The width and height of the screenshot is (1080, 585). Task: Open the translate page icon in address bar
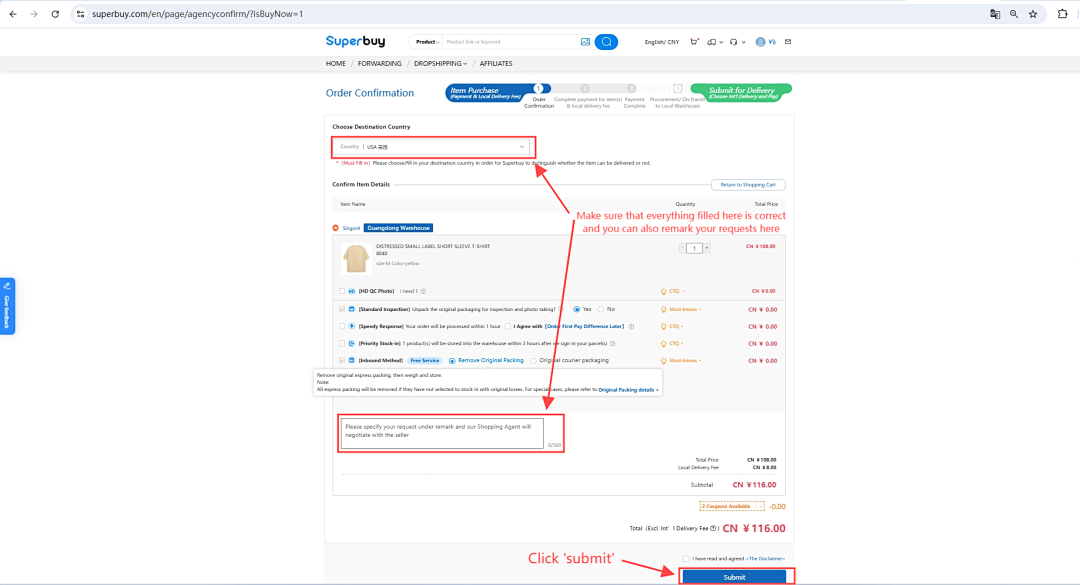(995, 14)
